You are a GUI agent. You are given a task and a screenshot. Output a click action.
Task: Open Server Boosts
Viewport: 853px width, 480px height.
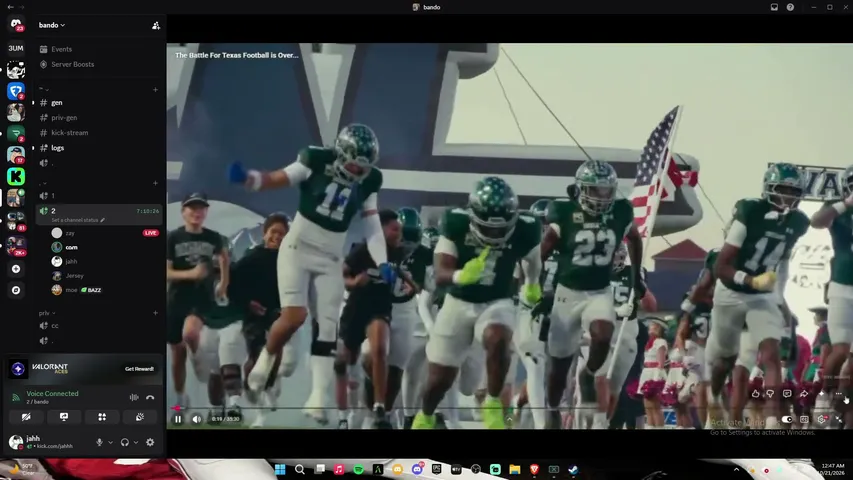pos(98,64)
